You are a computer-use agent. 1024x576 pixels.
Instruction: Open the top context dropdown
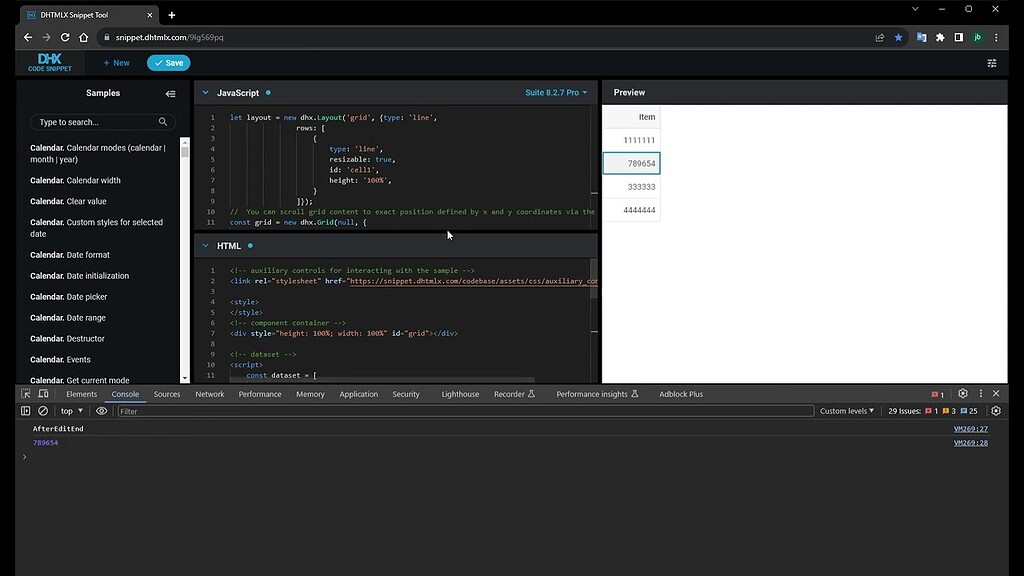(72, 411)
